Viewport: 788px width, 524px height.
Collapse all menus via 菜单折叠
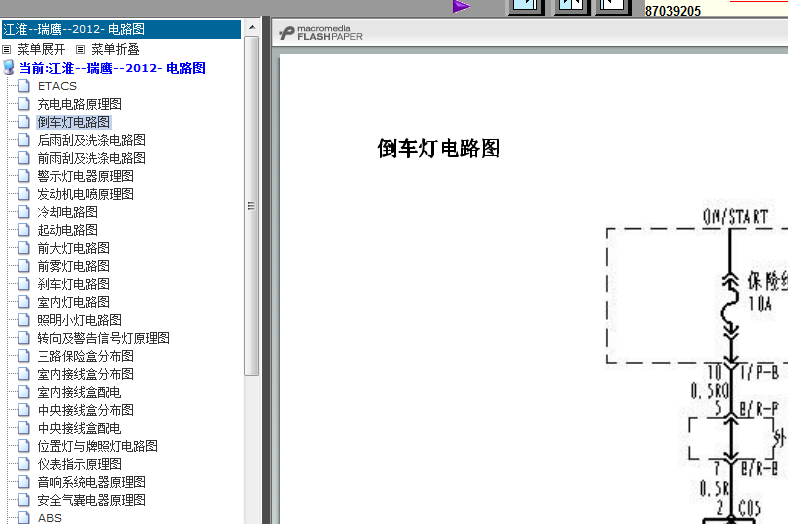(115, 49)
